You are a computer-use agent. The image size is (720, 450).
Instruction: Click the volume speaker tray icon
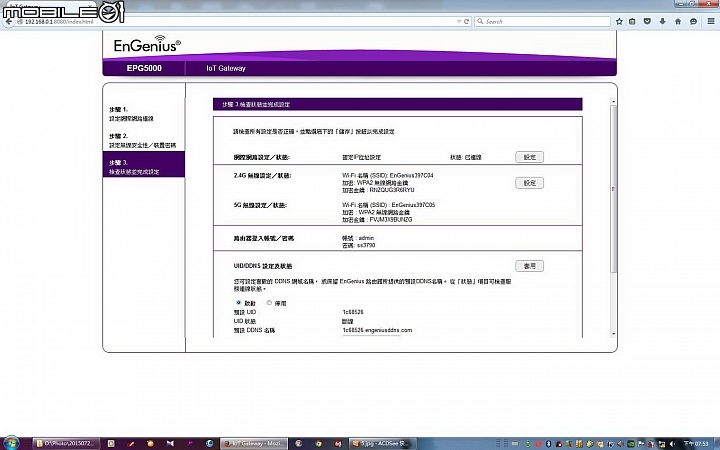point(672,444)
